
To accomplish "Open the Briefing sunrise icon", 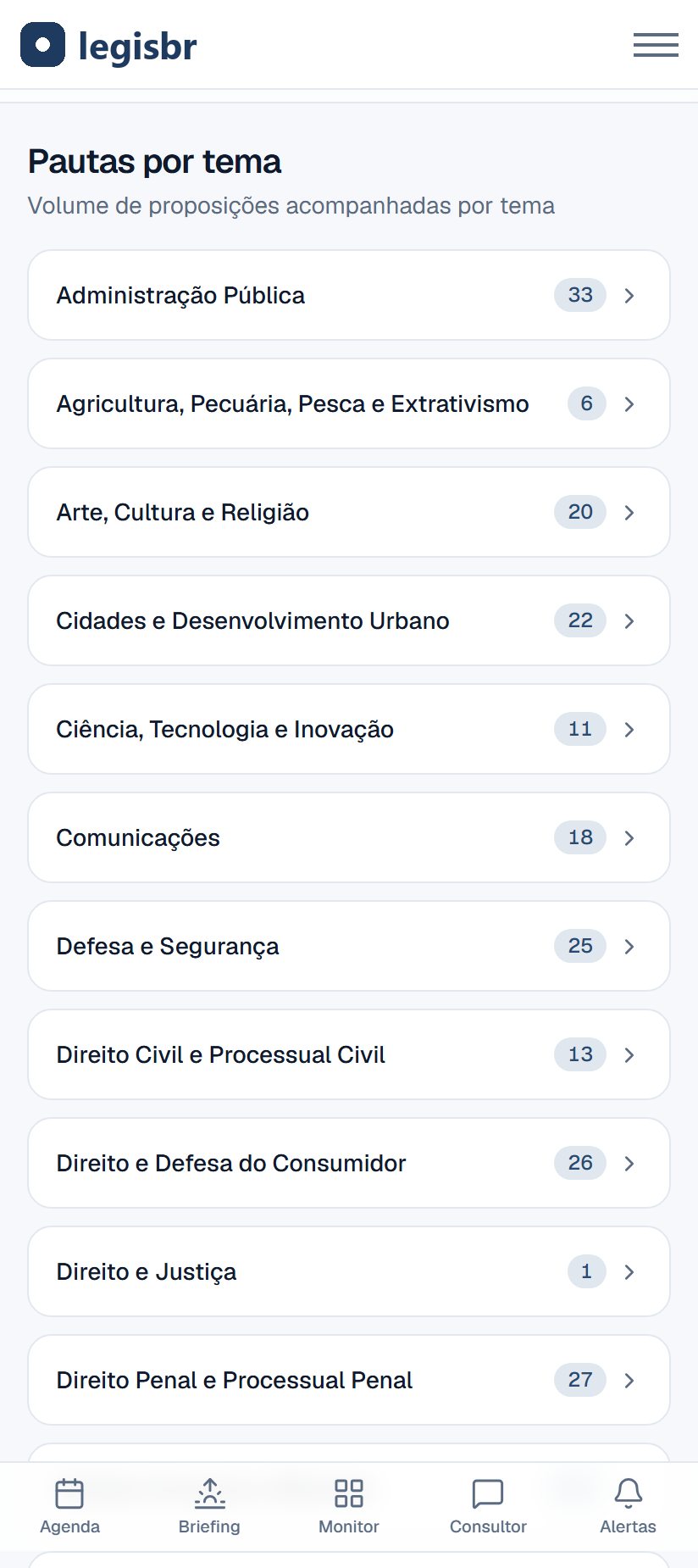I will (x=209, y=1493).
